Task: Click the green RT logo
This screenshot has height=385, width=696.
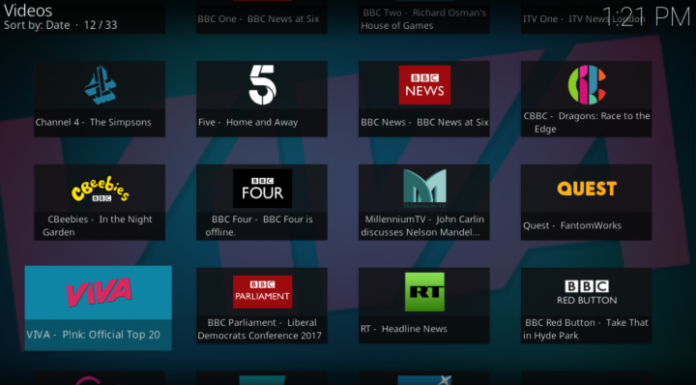Action: coord(424,292)
